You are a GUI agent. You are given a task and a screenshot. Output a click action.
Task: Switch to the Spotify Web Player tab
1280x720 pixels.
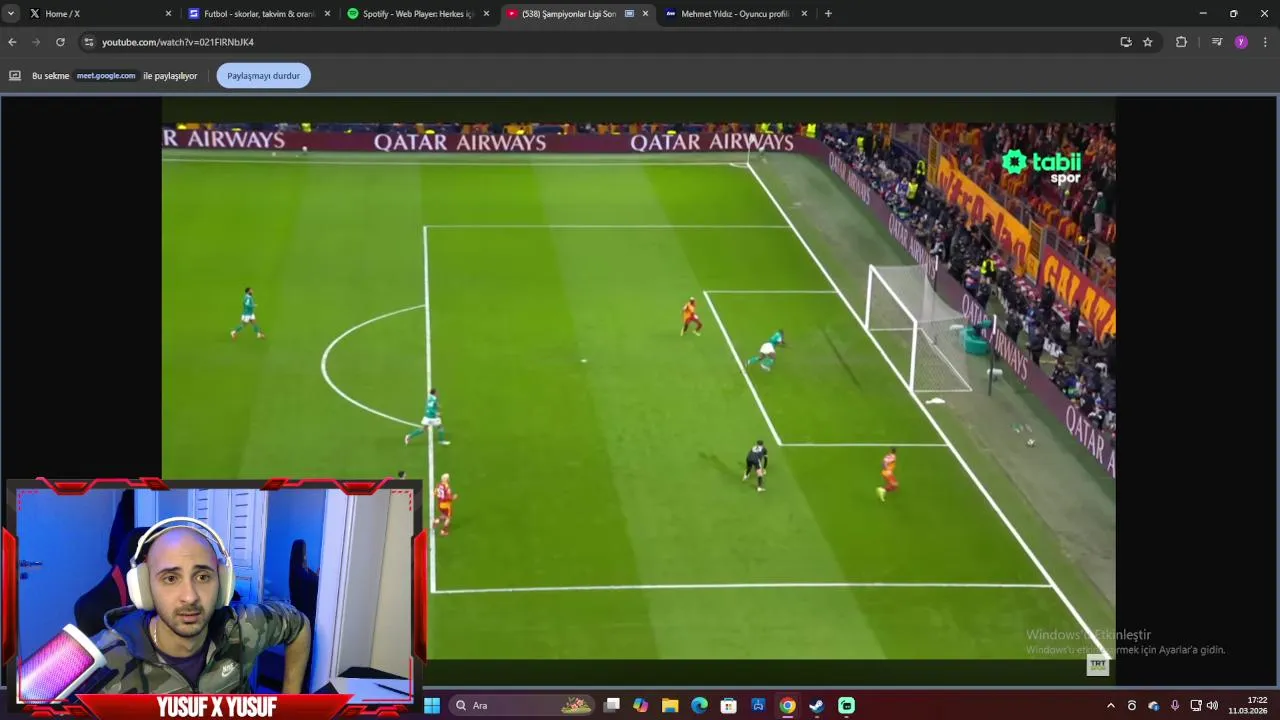click(x=418, y=14)
